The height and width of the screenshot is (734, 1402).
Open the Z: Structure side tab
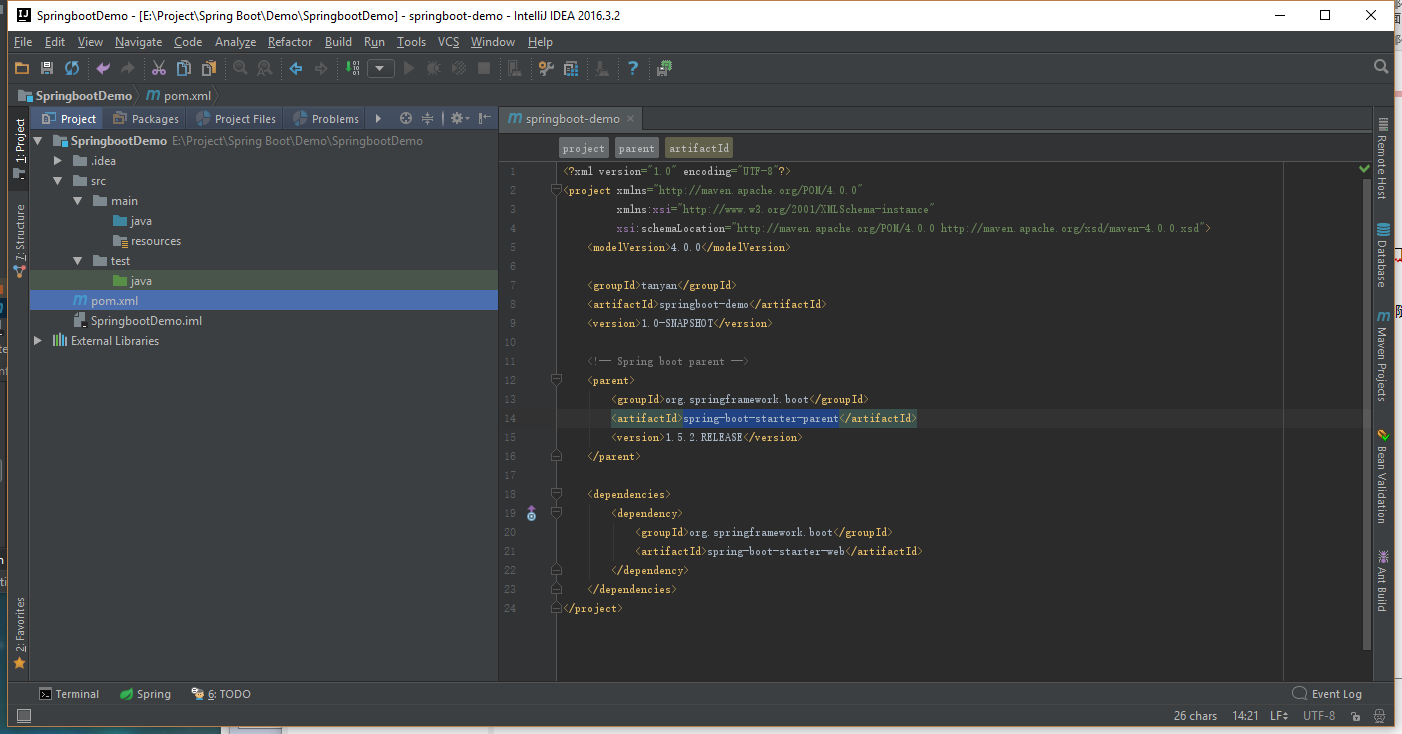(19, 241)
